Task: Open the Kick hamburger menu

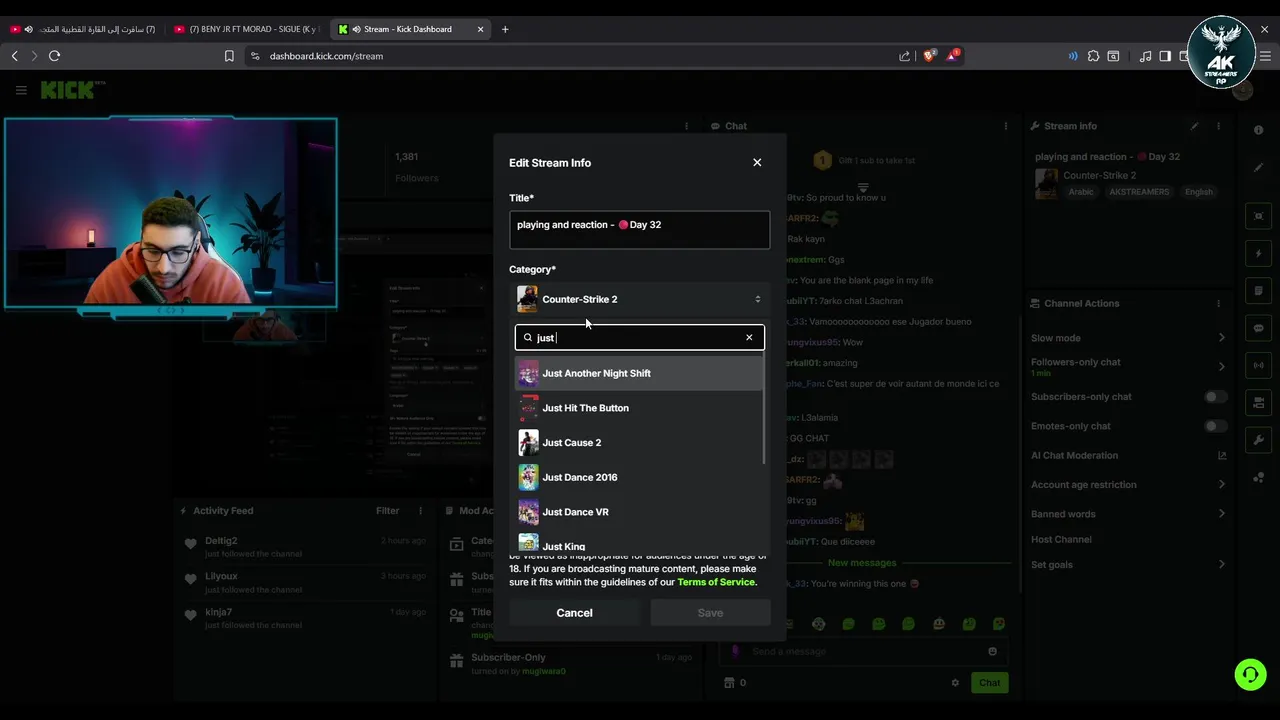Action: tap(21, 90)
